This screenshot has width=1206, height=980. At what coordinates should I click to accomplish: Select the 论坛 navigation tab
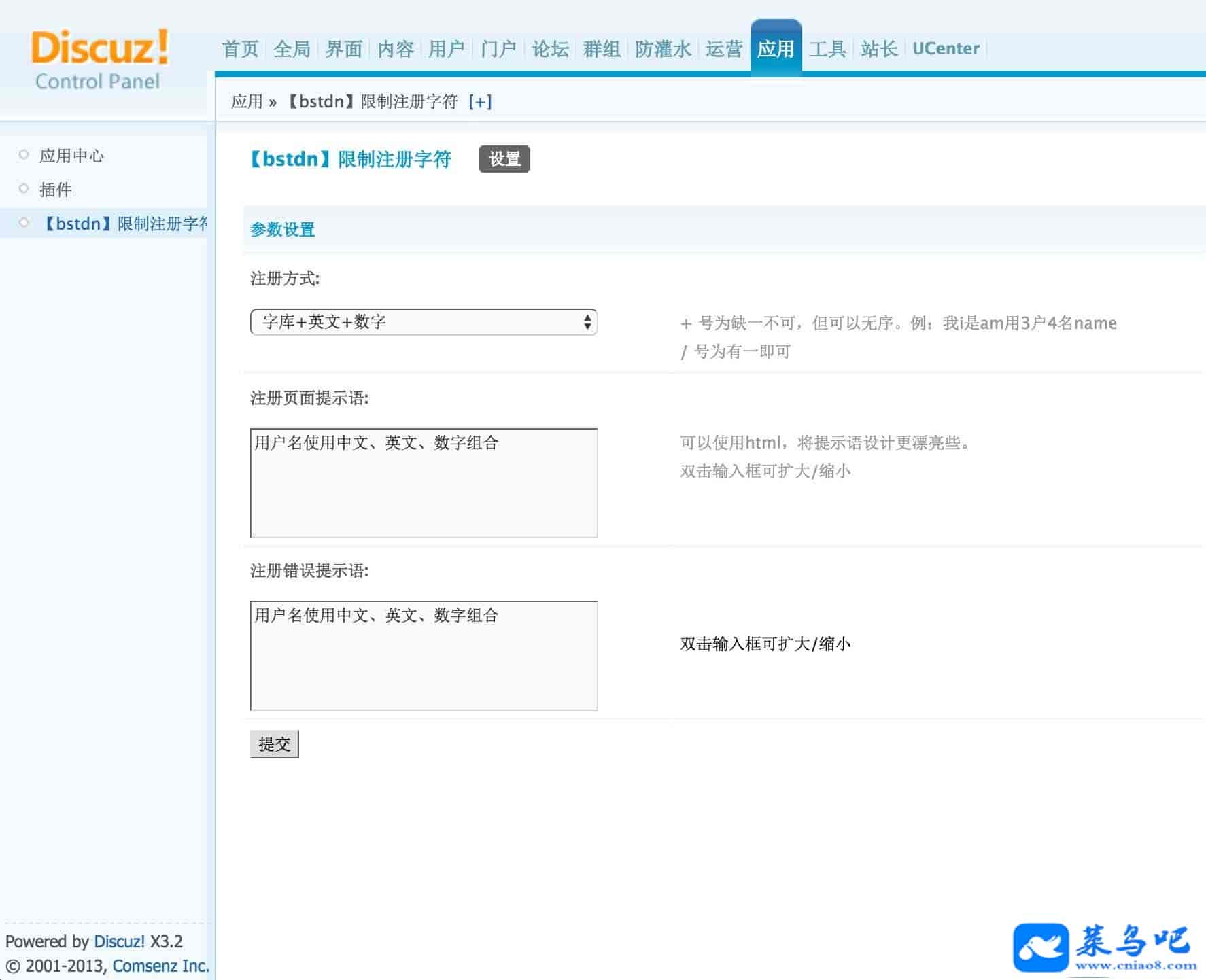pyautogui.click(x=550, y=49)
